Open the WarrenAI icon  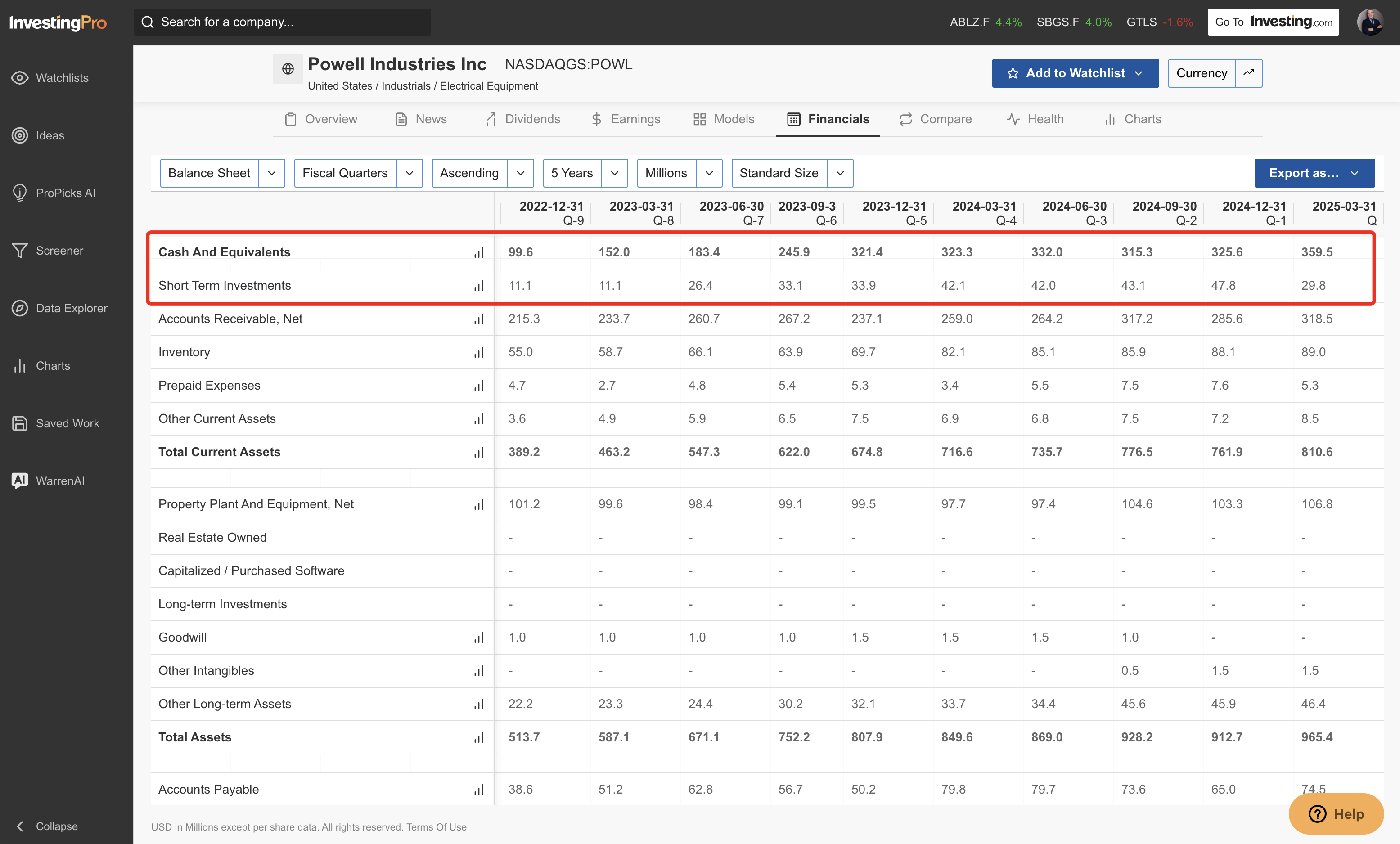tap(20, 480)
